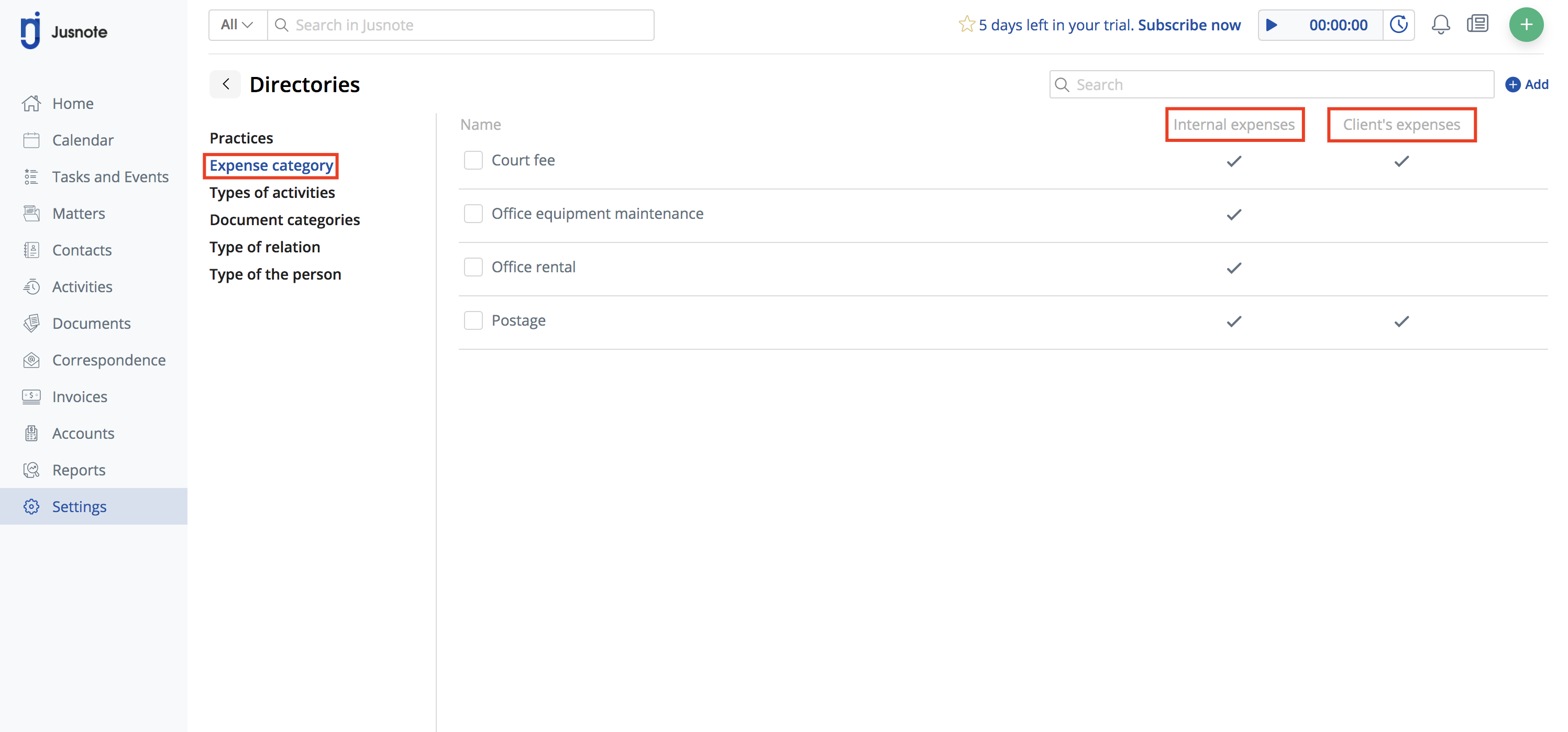Focus the Search in Jusnote field

tap(461, 25)
